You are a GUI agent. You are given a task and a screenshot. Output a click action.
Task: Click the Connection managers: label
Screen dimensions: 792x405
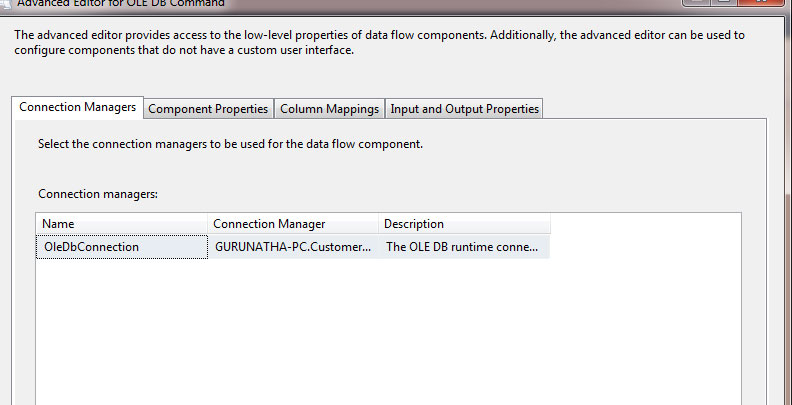[x=98, y=194]
